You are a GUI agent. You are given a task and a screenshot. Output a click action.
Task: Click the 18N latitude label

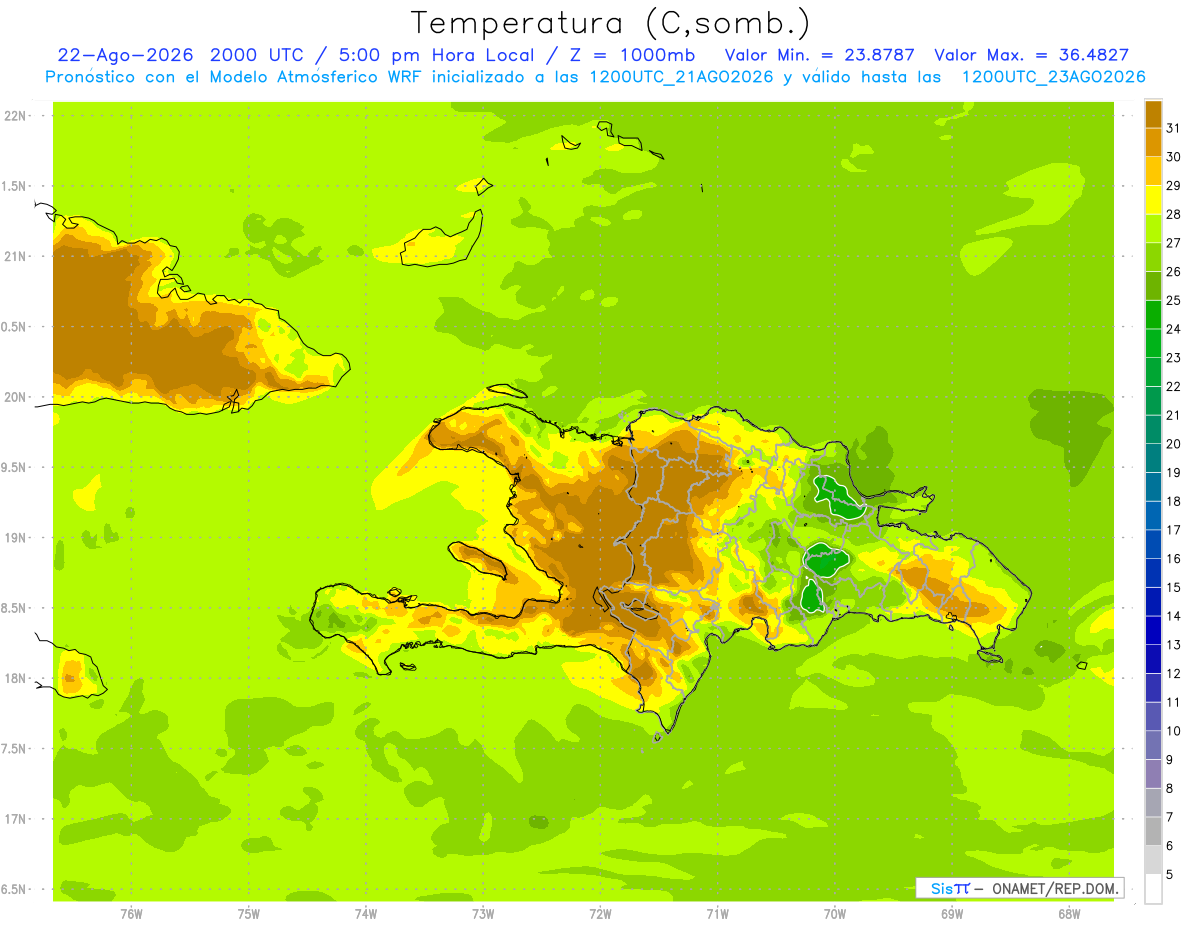15,678
